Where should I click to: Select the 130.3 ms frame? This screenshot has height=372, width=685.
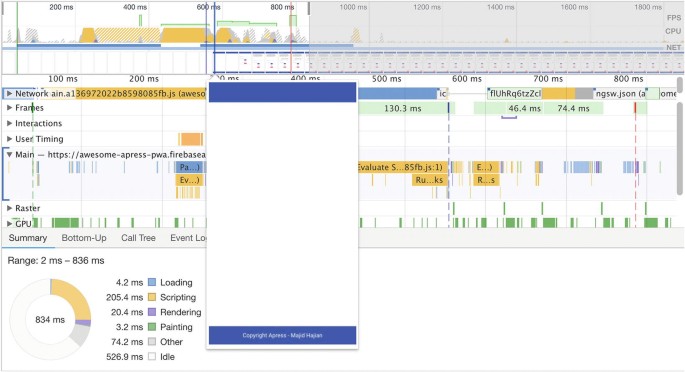point(403,108)
